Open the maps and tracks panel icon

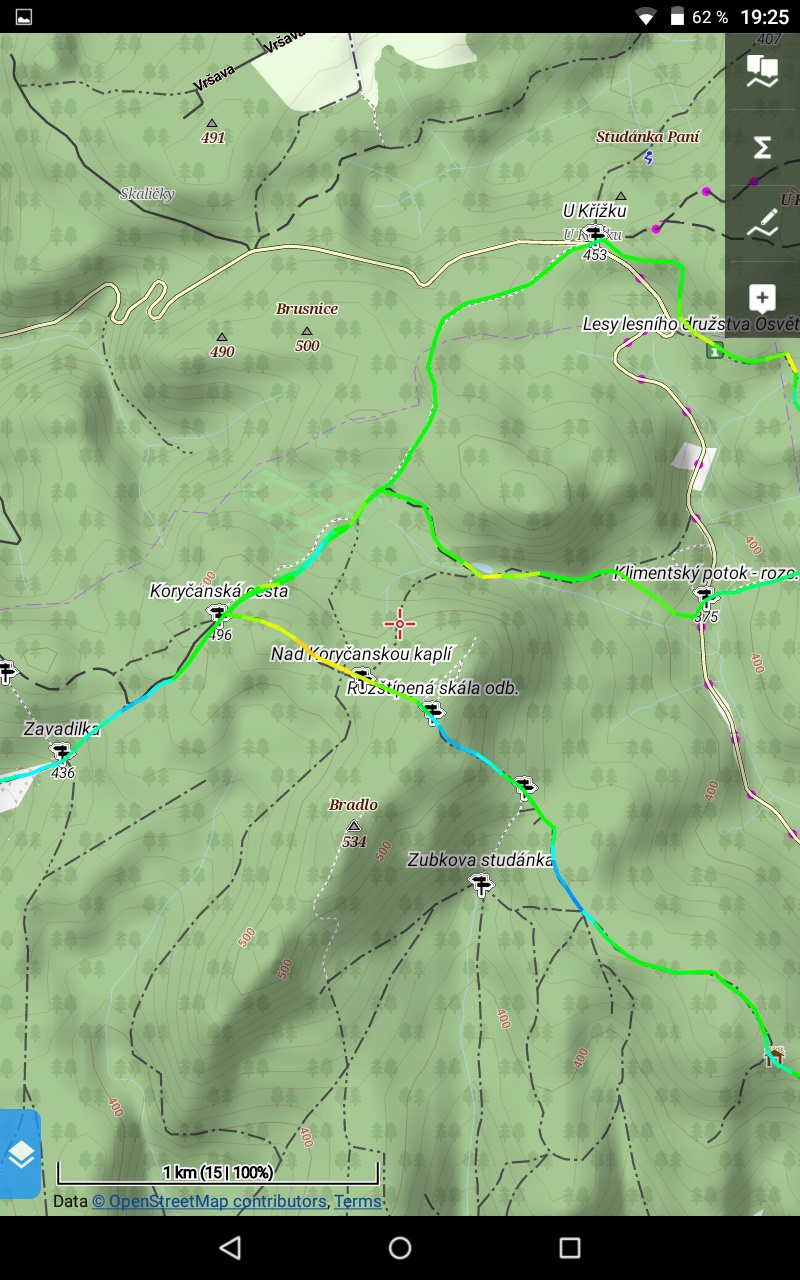tap(762, 71)
